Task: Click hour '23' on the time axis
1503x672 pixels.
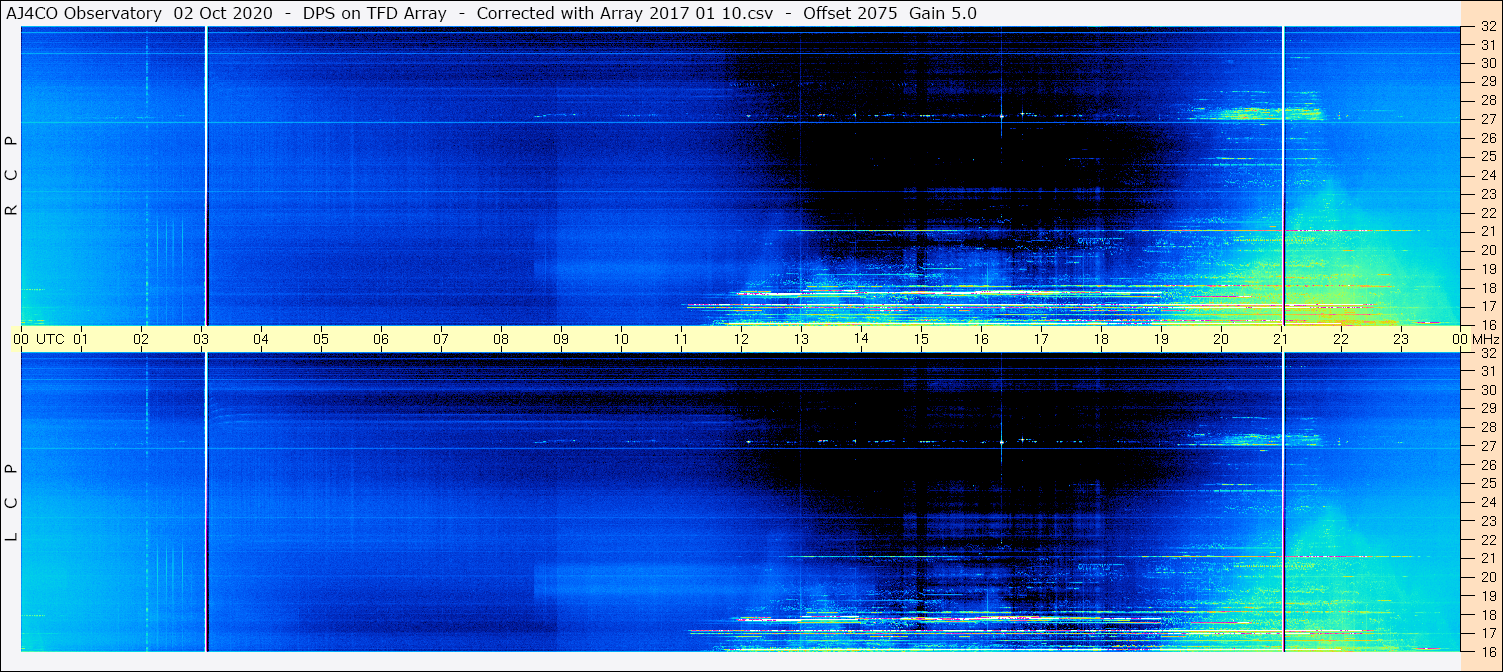Action: pyautogui.click(x=1401, y=339)
